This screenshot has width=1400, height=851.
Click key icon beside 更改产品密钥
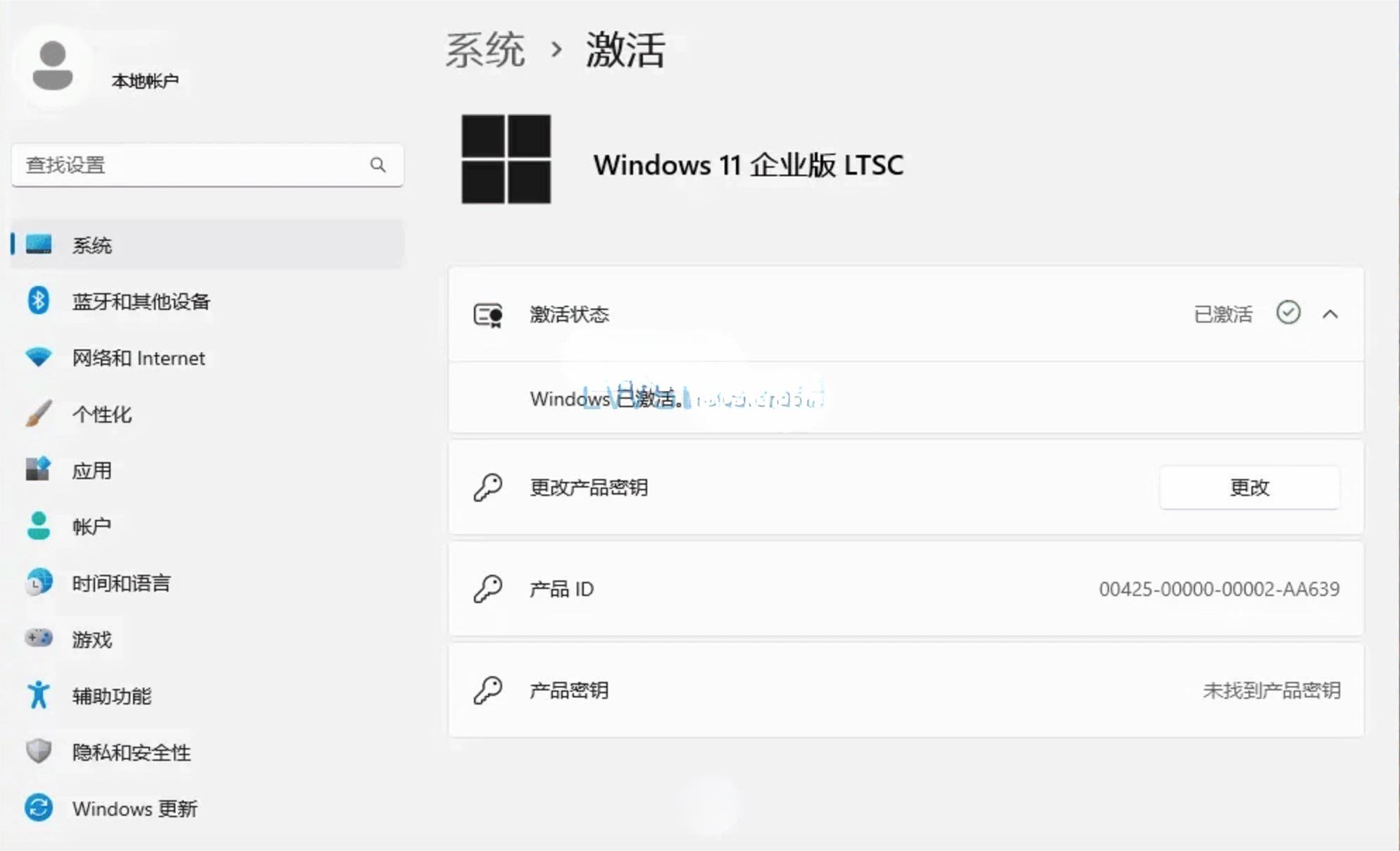(488, 487)
